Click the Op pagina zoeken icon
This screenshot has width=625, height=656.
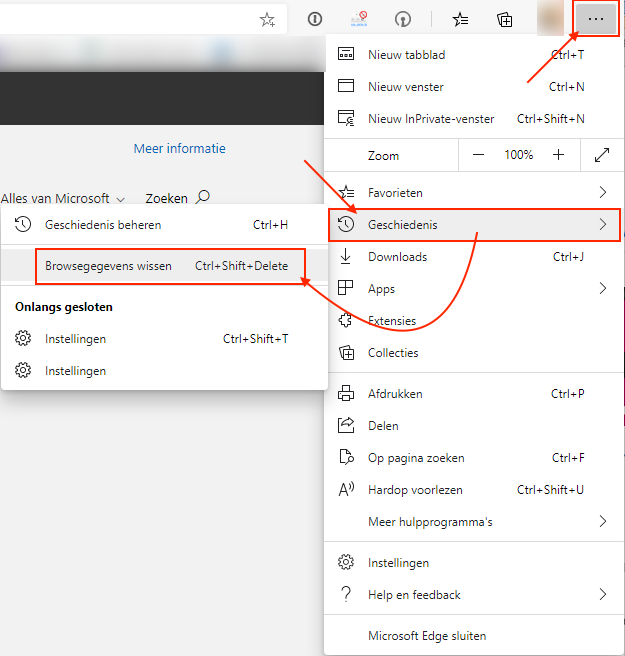[346, 457]
